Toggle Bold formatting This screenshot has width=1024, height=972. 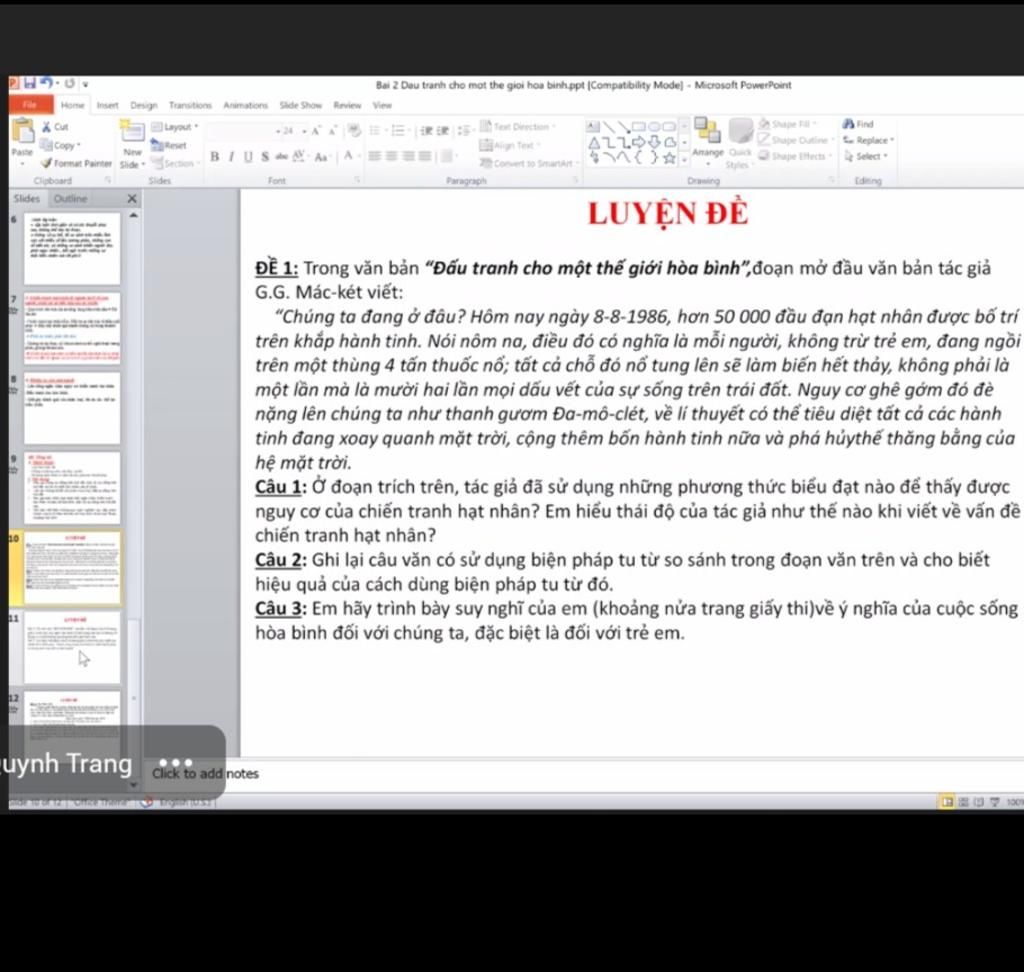click(x=214, y=157)
